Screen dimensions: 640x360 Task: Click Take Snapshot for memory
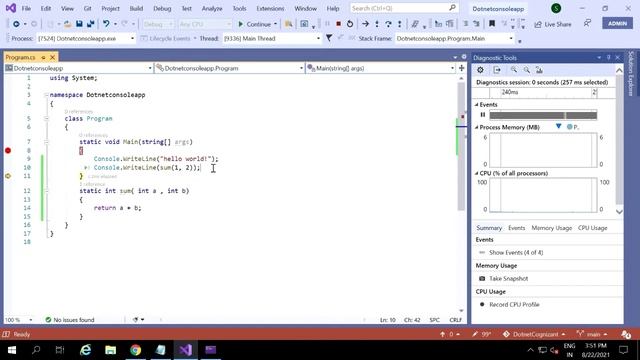click(x=504, y=278)
